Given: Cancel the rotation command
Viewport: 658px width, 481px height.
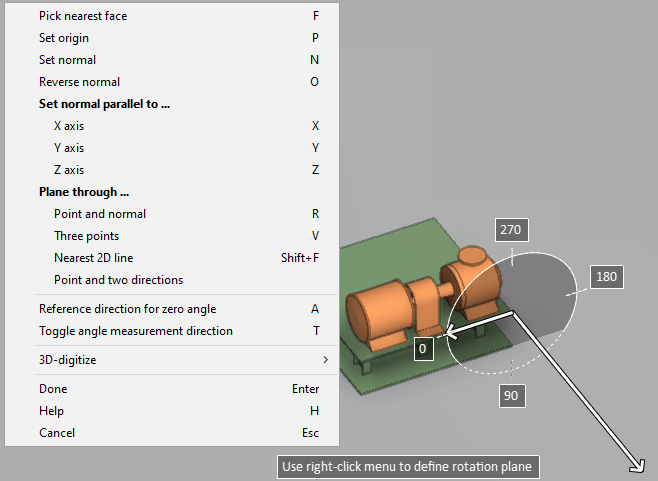Looking at the screenshot, I should pos(56,433).
